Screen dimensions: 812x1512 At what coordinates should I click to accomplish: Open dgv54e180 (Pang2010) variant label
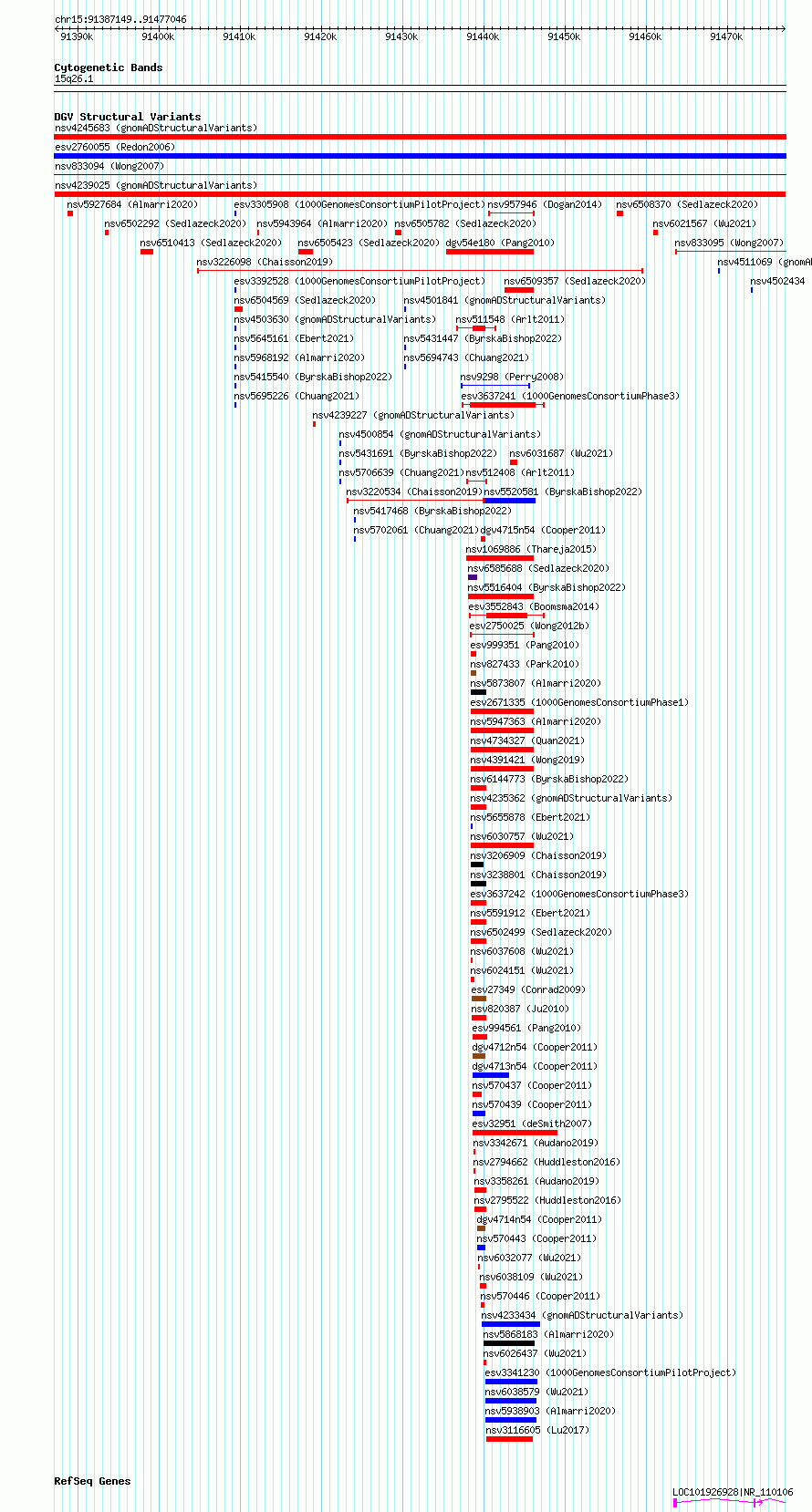[x=500, y=243]
